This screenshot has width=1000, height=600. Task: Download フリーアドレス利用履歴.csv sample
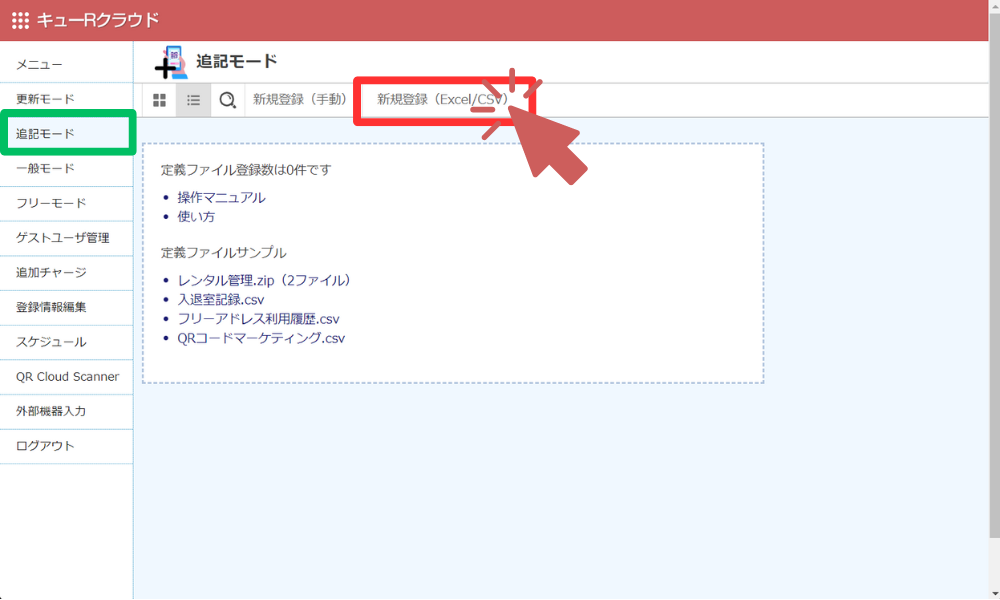[258, 319]
